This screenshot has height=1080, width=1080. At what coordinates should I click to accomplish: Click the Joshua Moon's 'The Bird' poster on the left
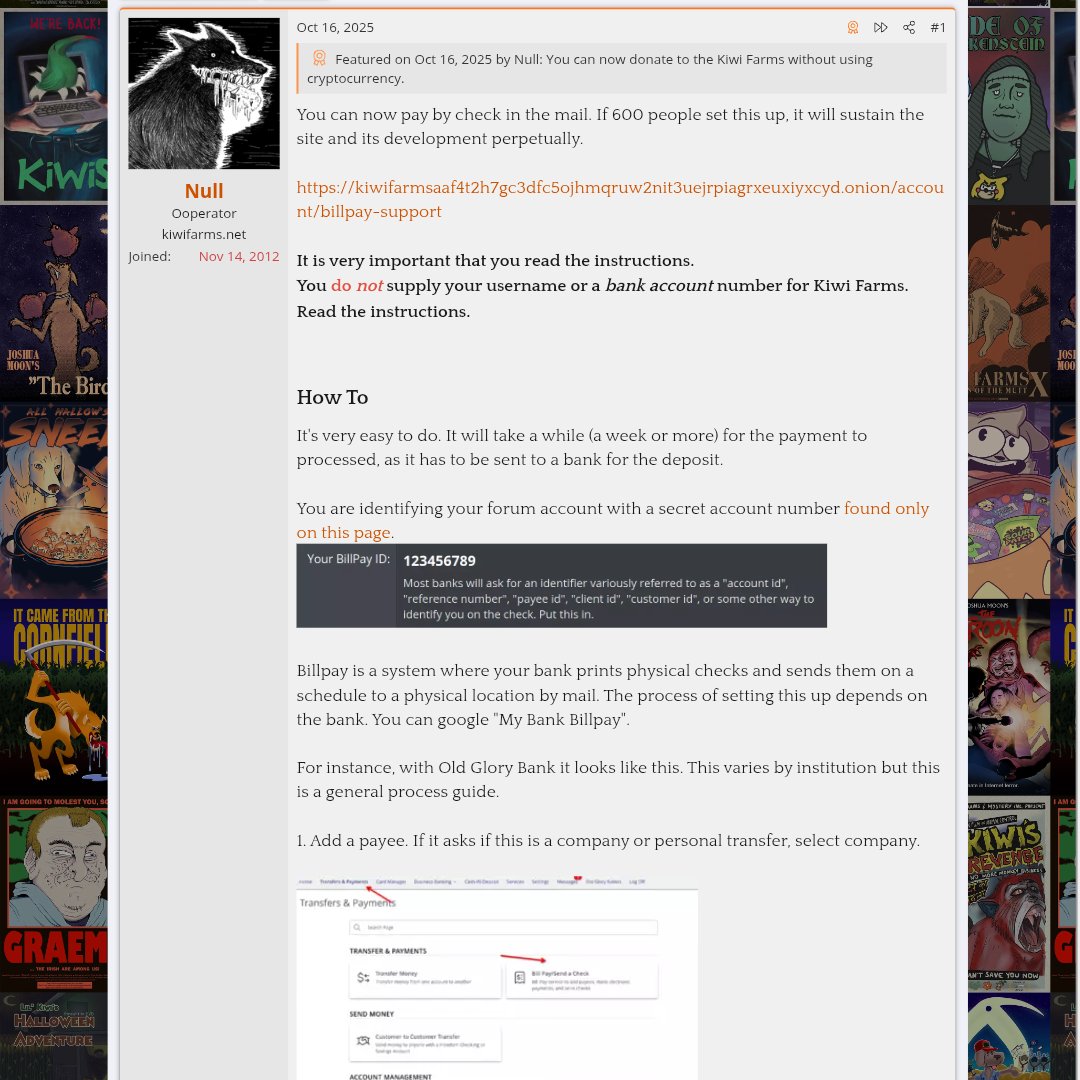coord(54,303)
